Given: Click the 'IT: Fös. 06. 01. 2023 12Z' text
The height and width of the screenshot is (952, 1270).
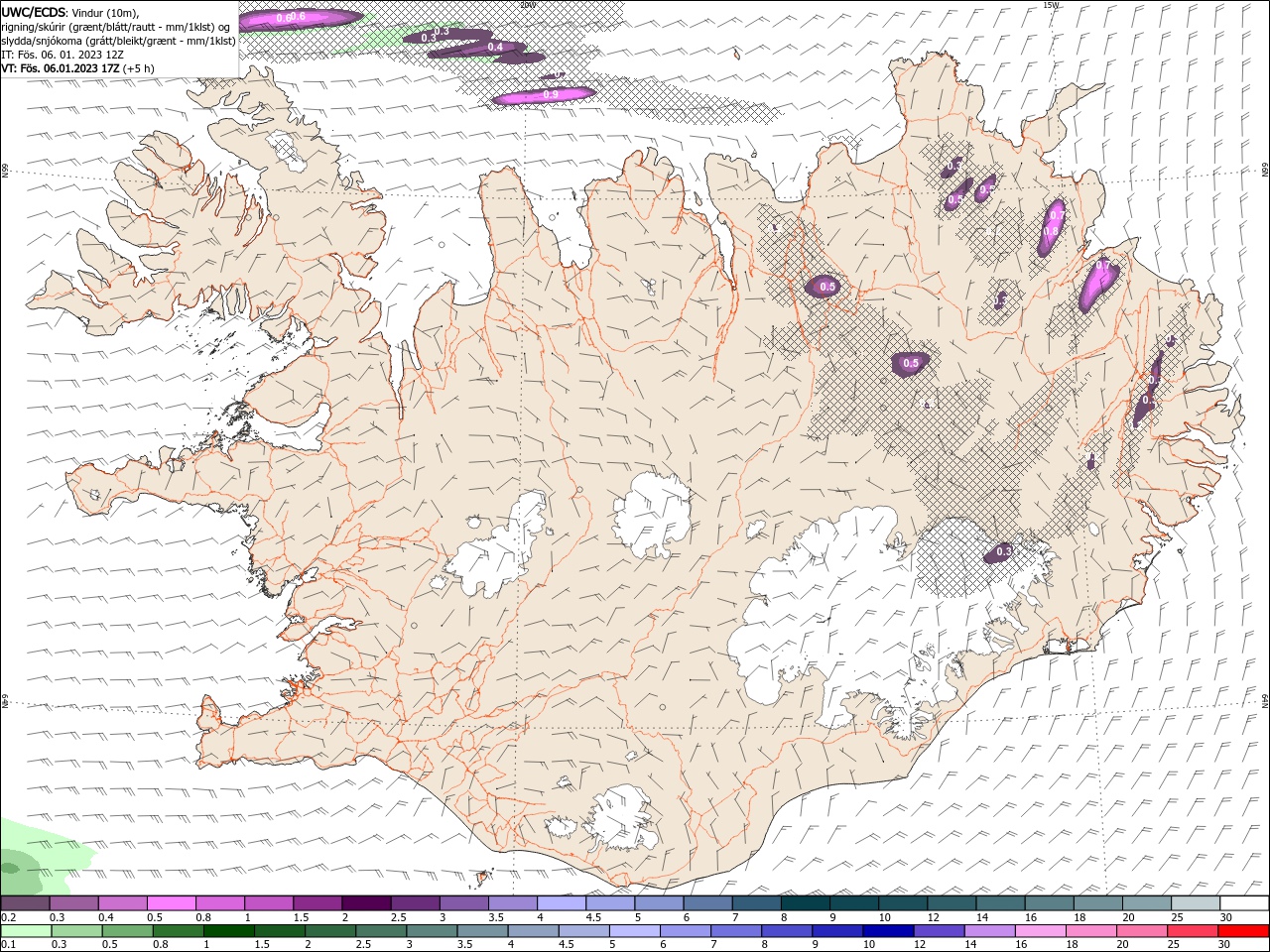Looking at the screenshot, I should (63, 55).
